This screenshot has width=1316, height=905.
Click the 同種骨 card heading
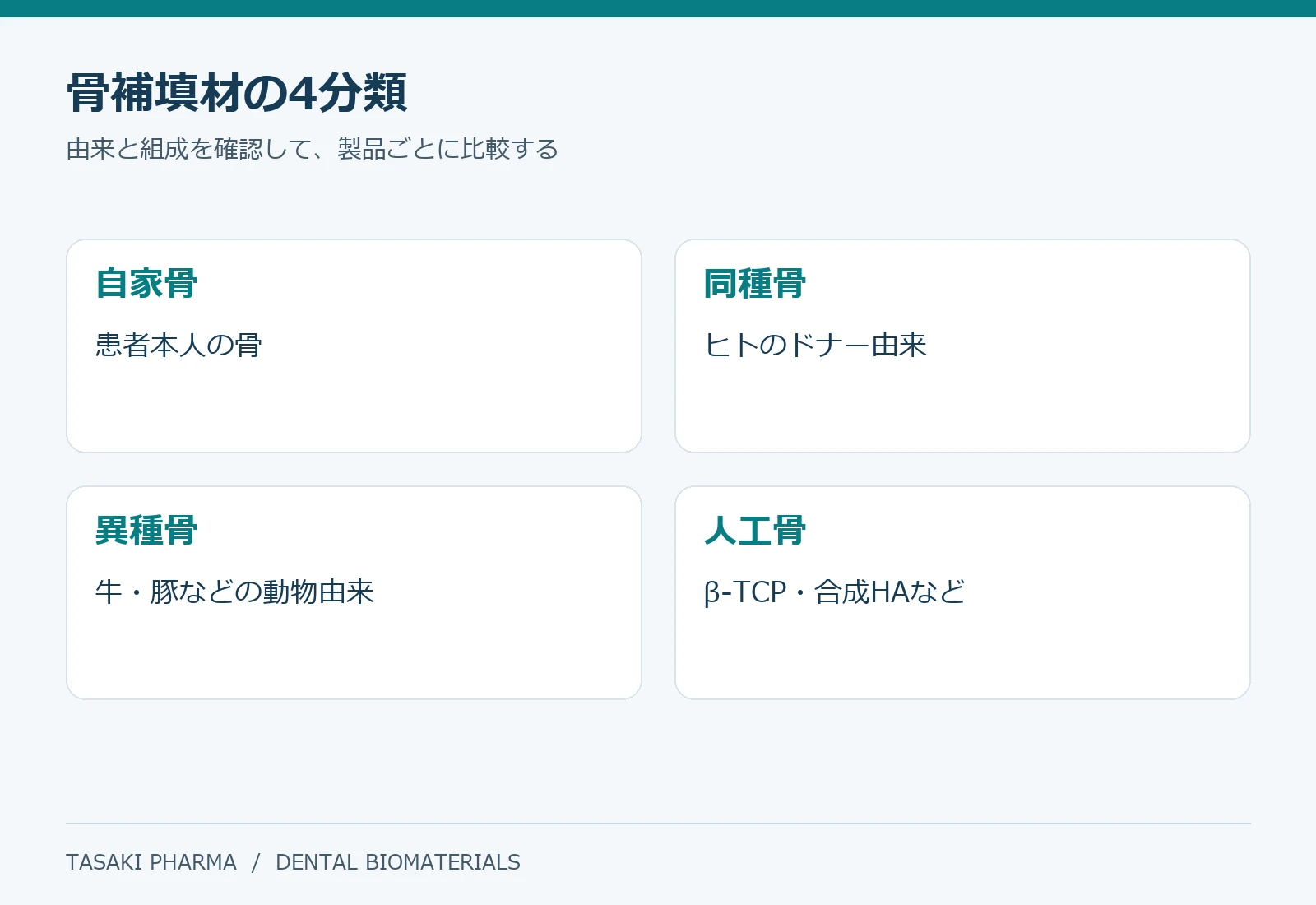click(x=755, y=283)
